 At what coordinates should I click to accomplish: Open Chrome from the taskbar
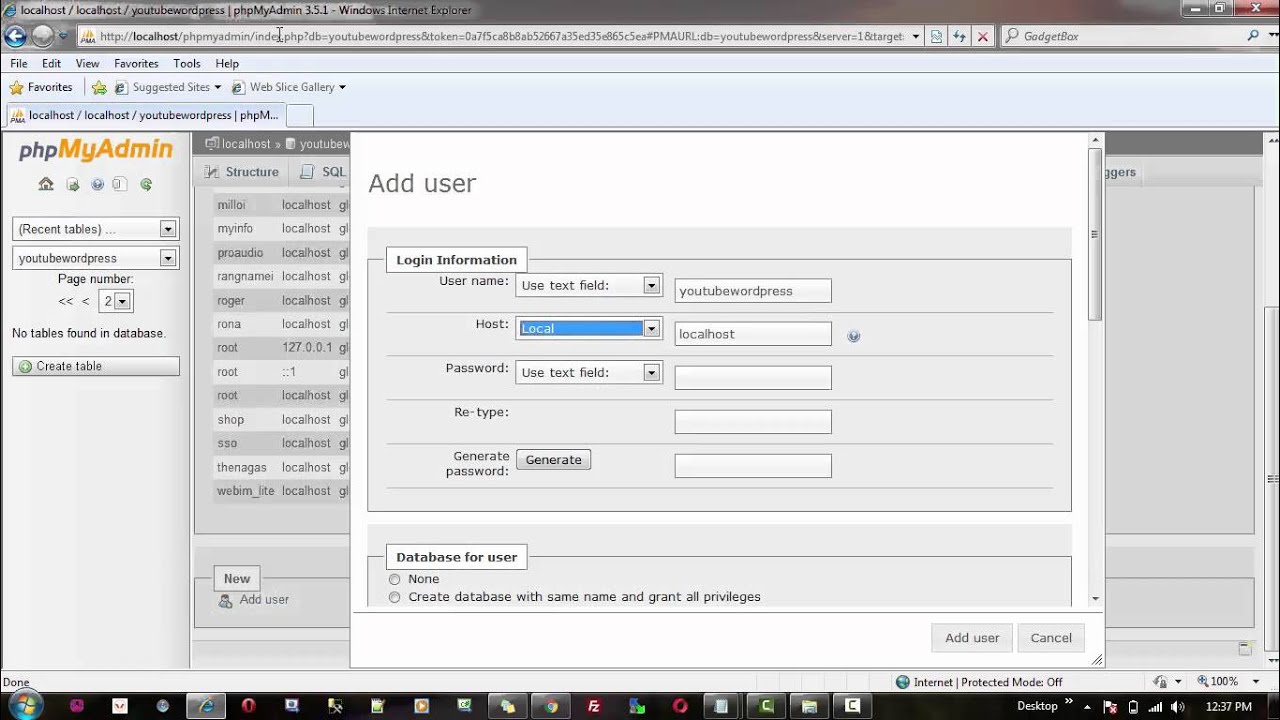[x=550, y=706]
